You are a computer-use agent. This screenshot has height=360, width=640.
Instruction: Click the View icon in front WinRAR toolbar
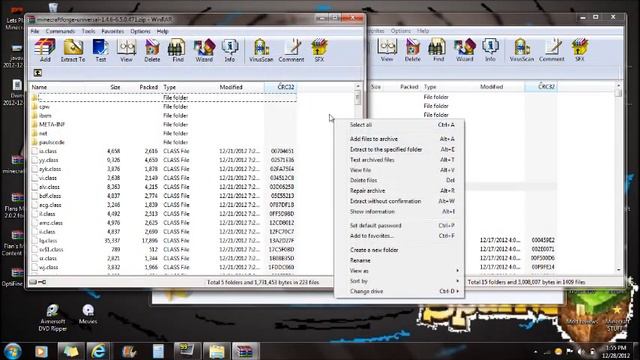coord(126,50)
